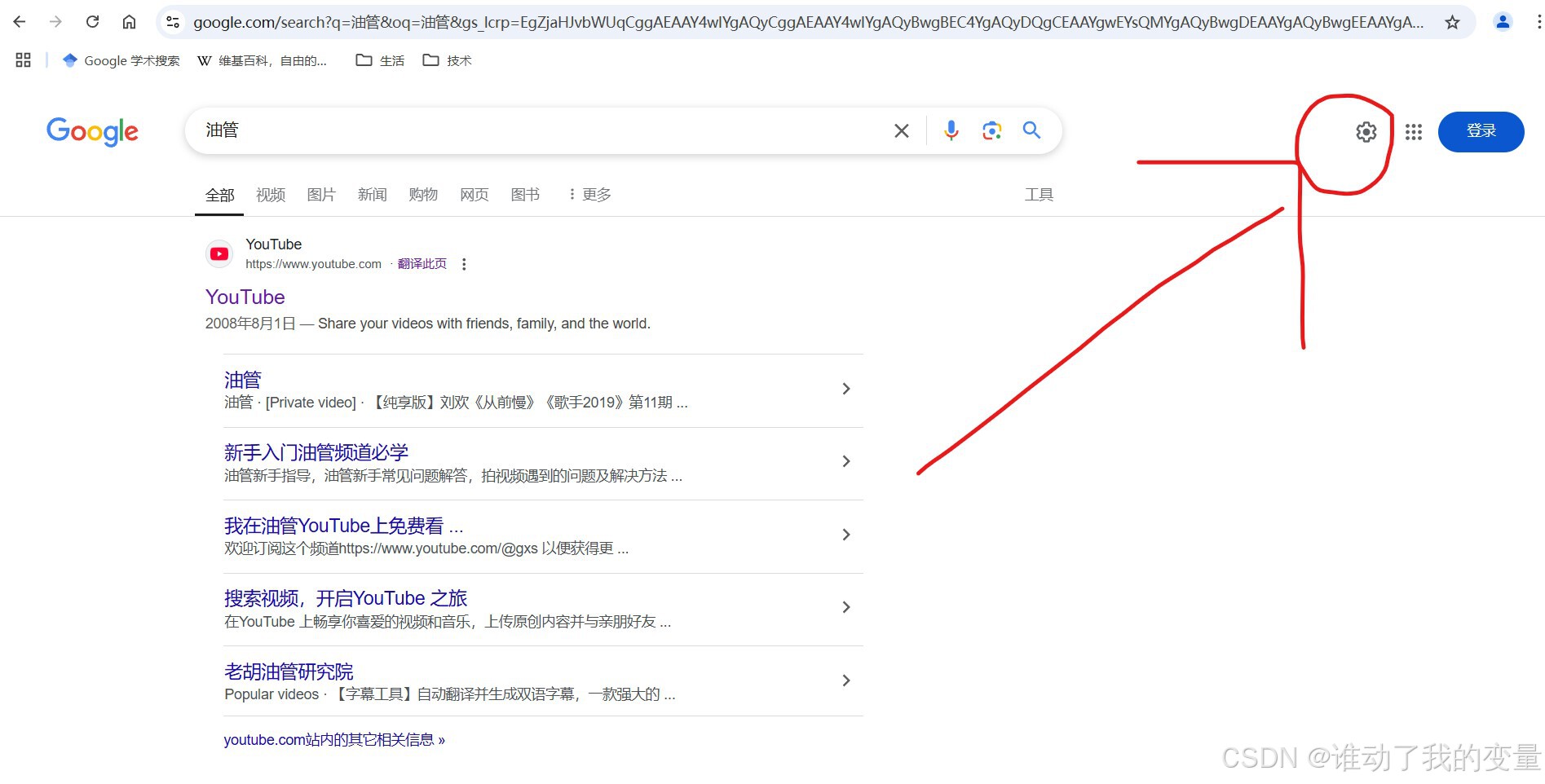
Task: Go to the browser home page
Action: coord(129,22)
